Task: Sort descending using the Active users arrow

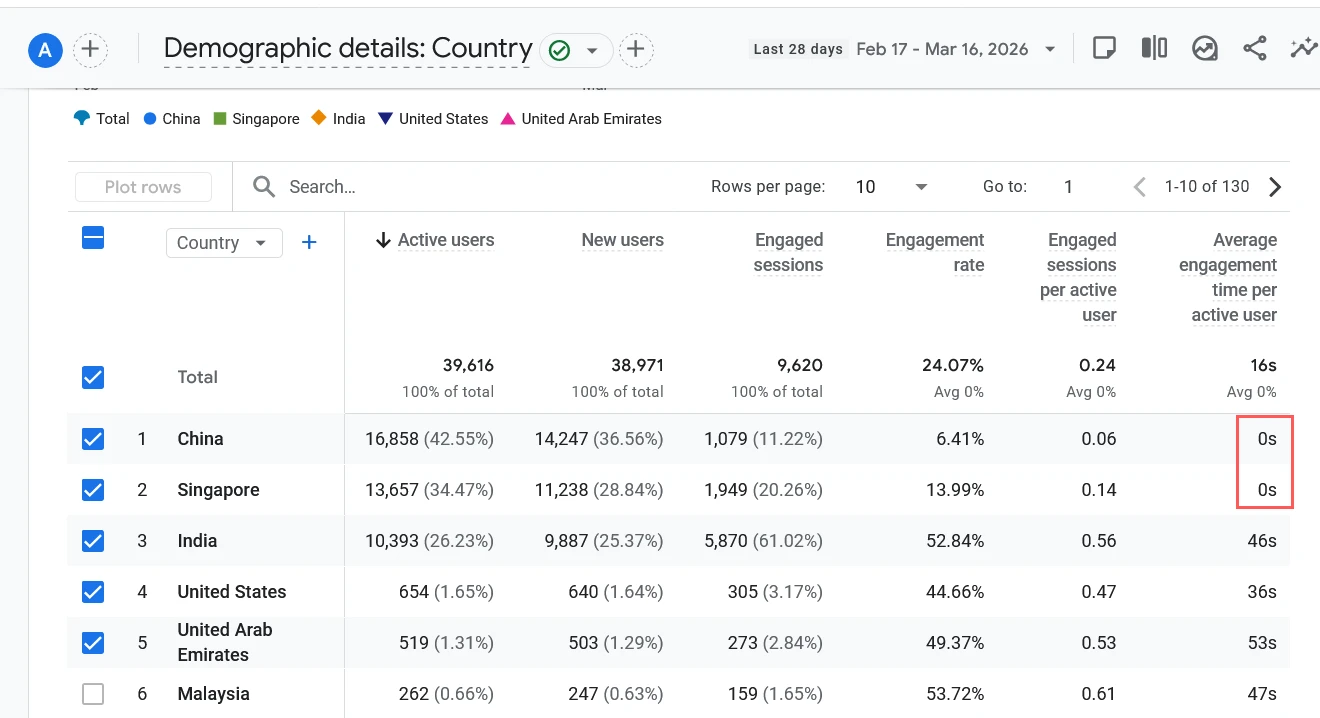Action: pyautogui.click(x=385, y=240)
